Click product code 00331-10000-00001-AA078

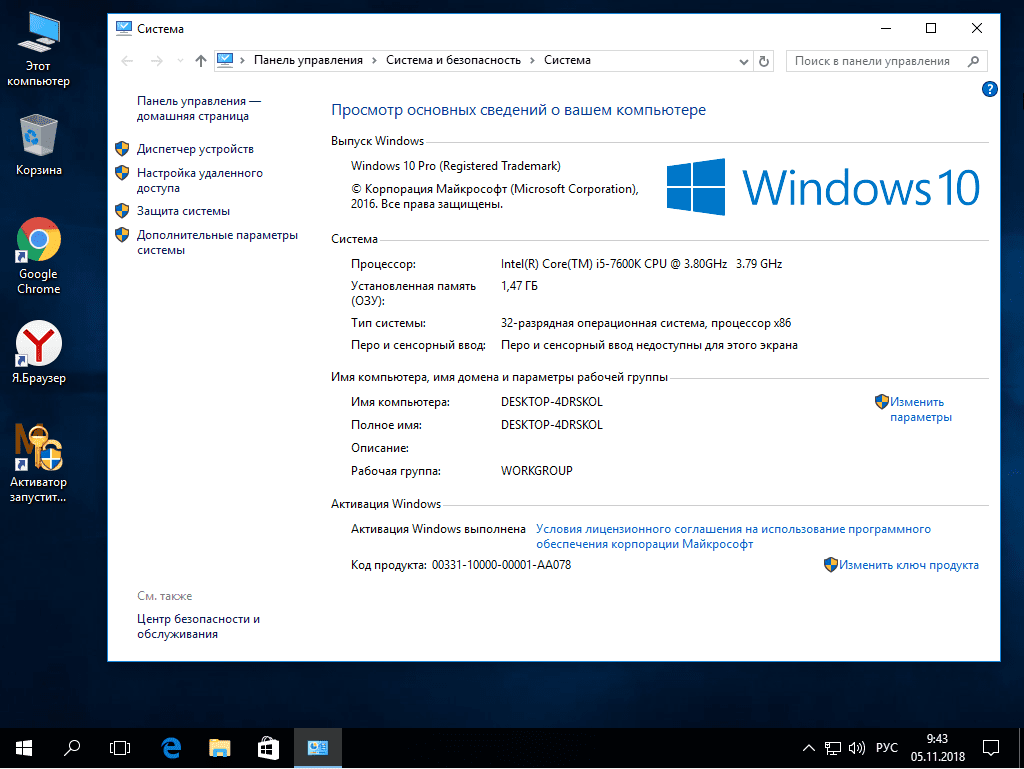[x=501, y=565]
